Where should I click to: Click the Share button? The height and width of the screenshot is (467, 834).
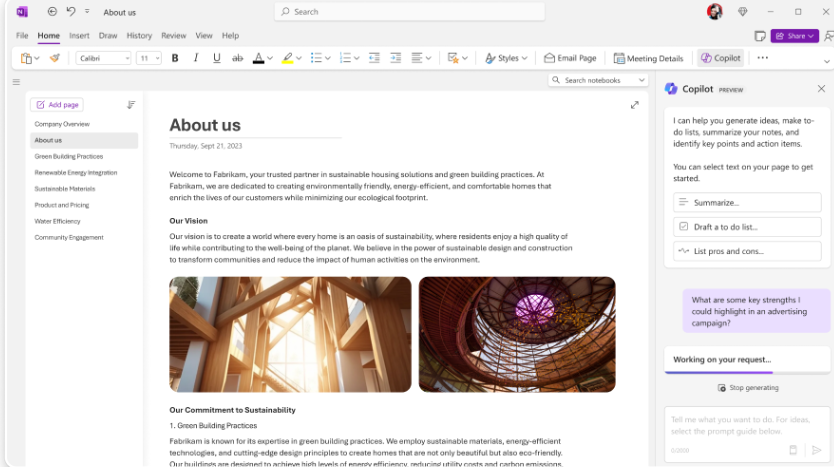point(795,36)
